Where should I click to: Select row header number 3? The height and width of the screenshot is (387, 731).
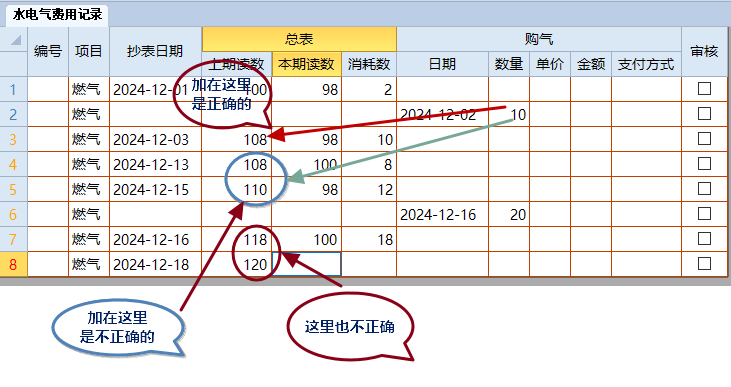[14, 139]
